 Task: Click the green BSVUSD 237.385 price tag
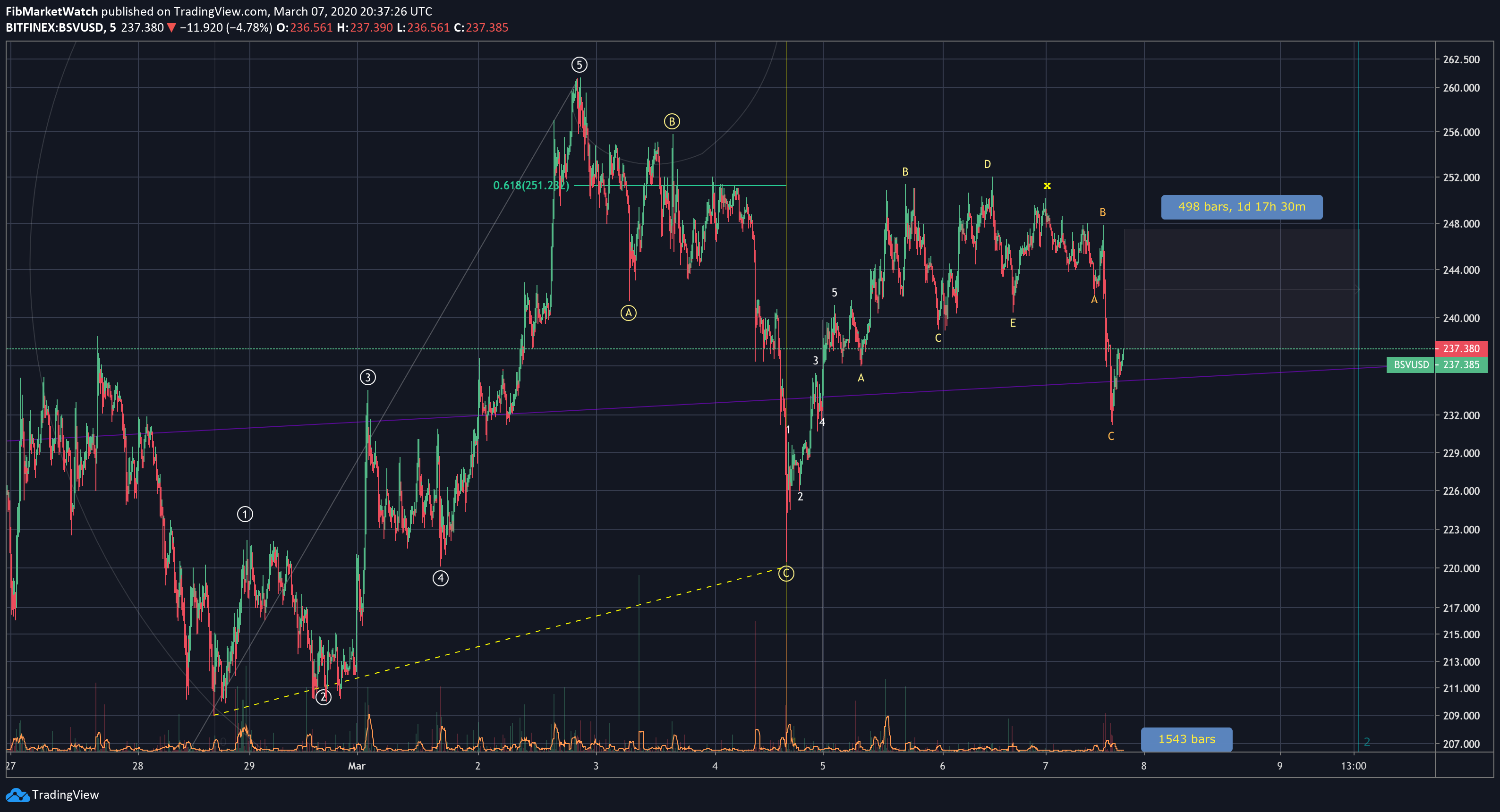[x=1437, y=364]
